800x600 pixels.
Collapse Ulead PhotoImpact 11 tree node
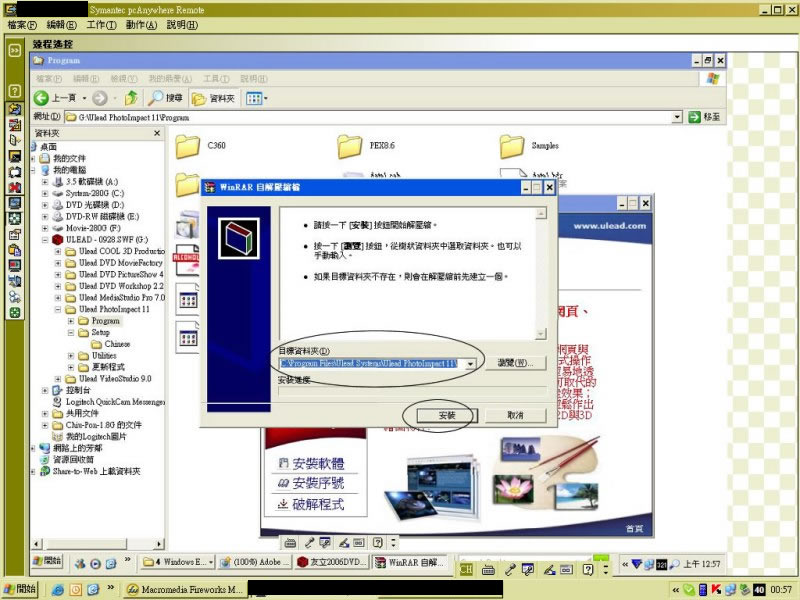(x=58, y=309)
